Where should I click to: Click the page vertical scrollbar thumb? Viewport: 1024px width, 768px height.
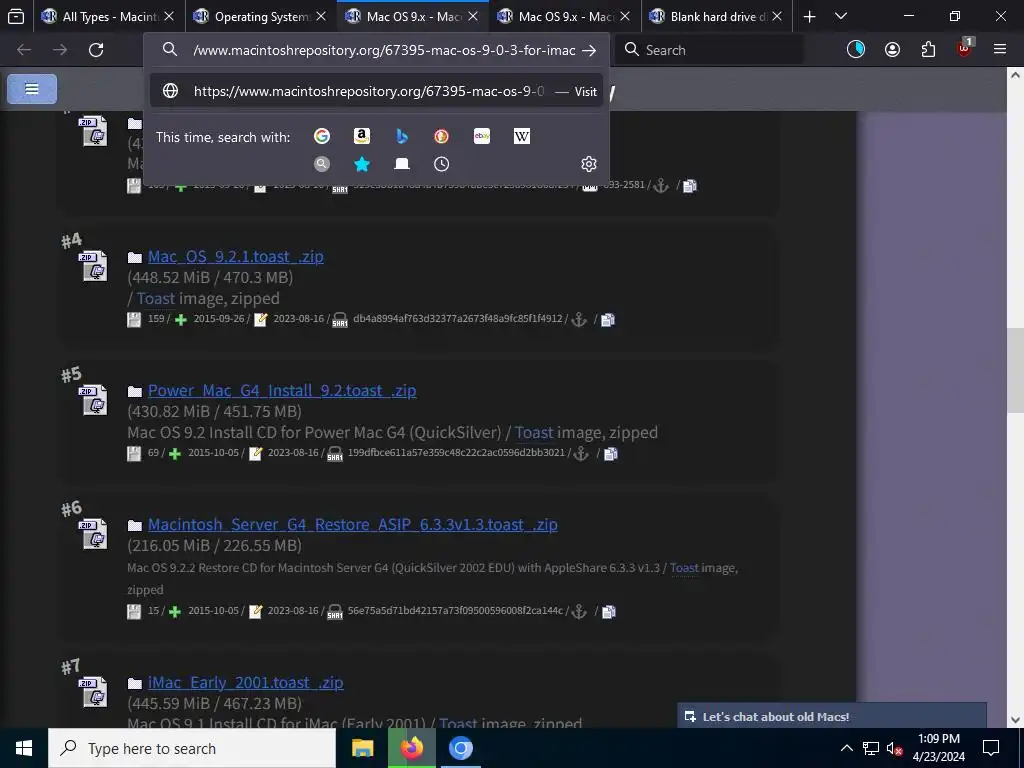click(1015, 370)
